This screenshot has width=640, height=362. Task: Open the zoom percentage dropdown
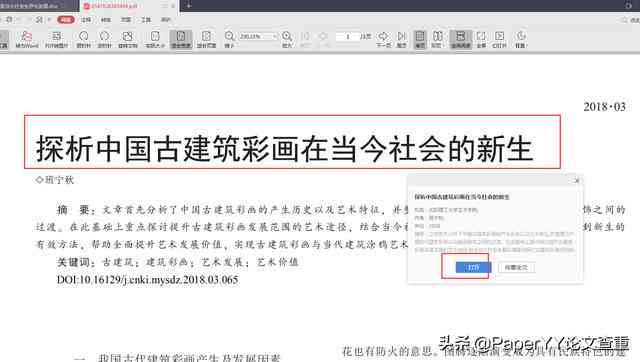coord(275,36)
